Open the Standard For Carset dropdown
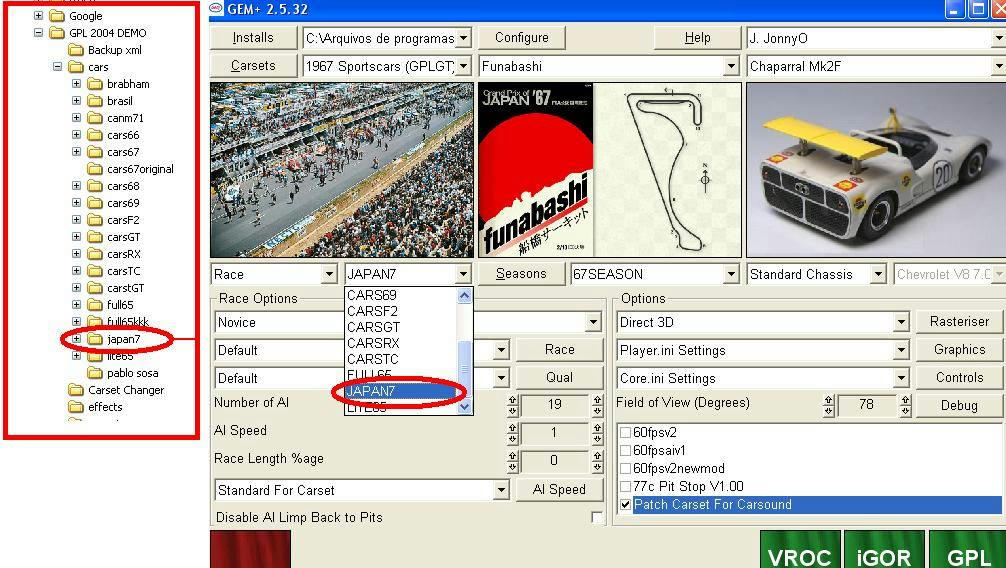 tap(502, 490)
